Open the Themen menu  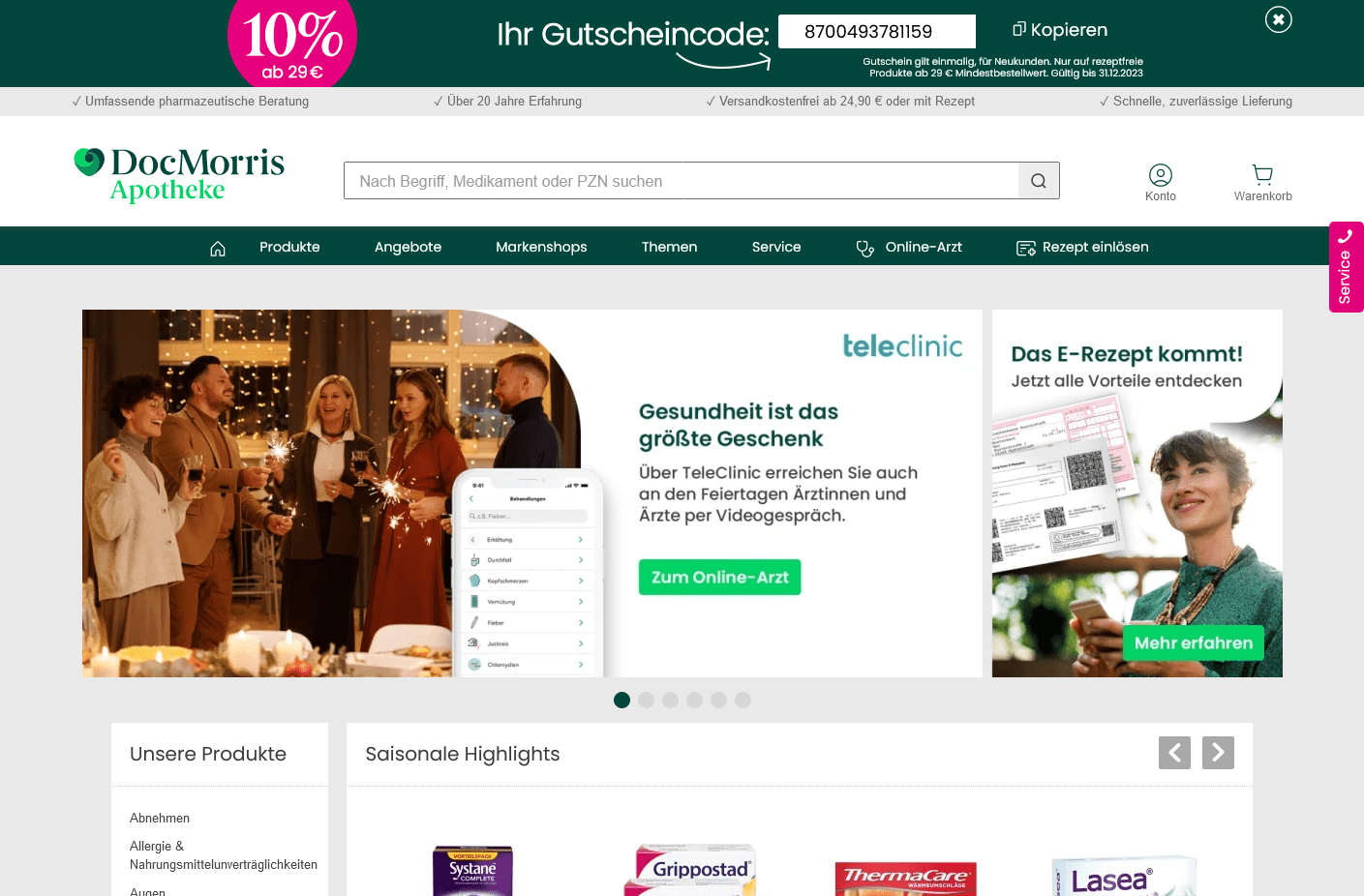tap(669, 247)
